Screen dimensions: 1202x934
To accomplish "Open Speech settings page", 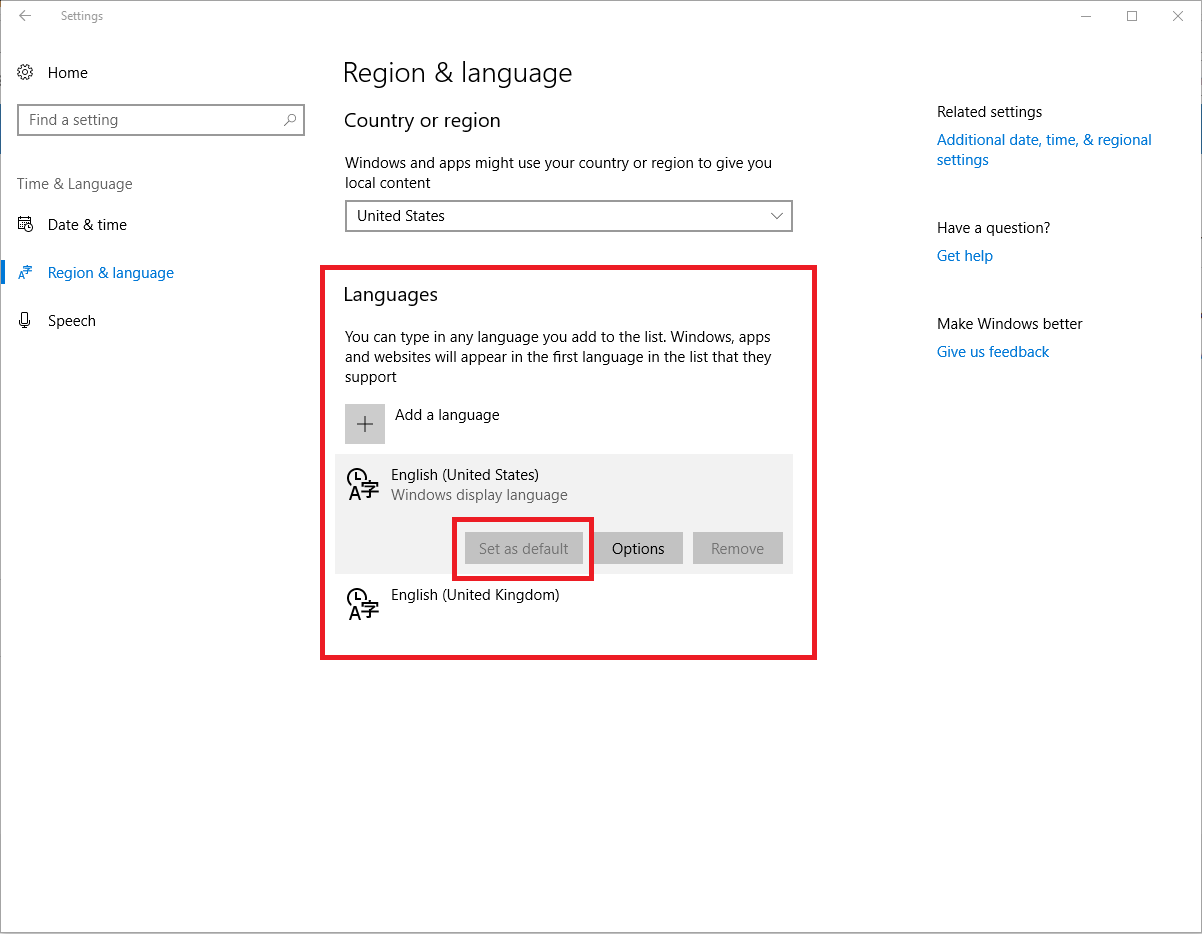I will click(72, 320).
